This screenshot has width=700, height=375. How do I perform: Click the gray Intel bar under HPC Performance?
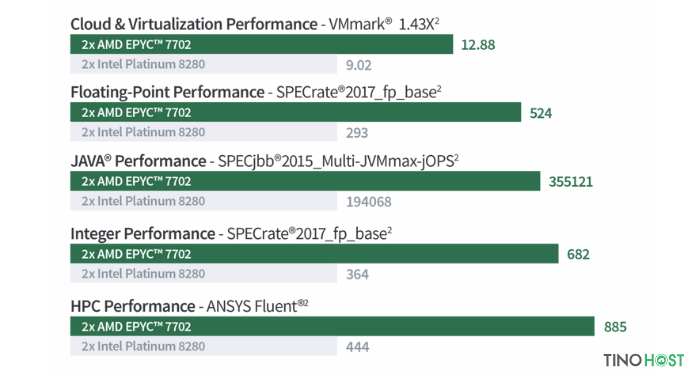pyautogui.click(x=204, y=346)
